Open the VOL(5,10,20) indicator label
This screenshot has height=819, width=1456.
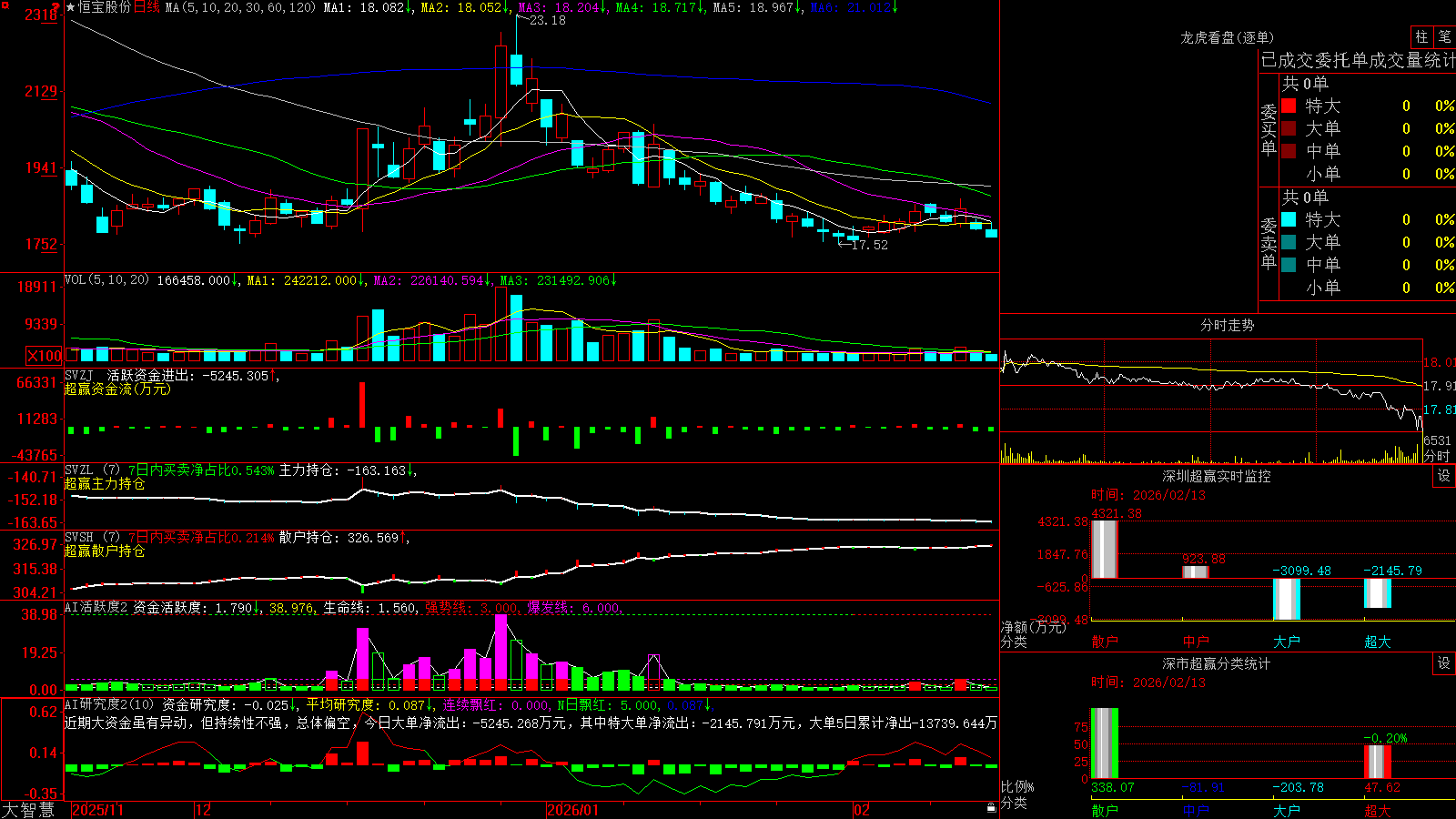[x=106, y=279]
